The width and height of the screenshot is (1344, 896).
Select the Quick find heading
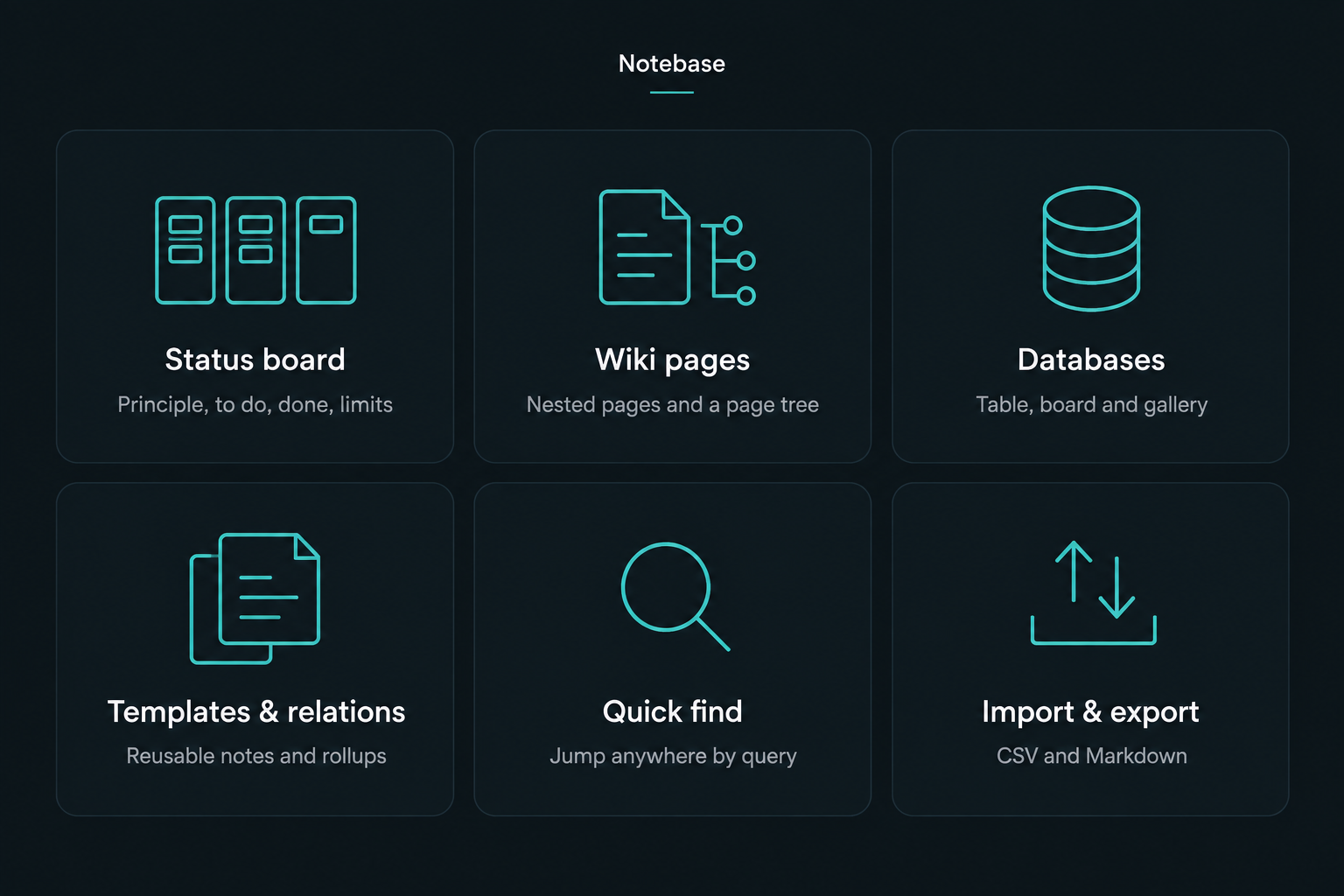click(x=673, y=711)
